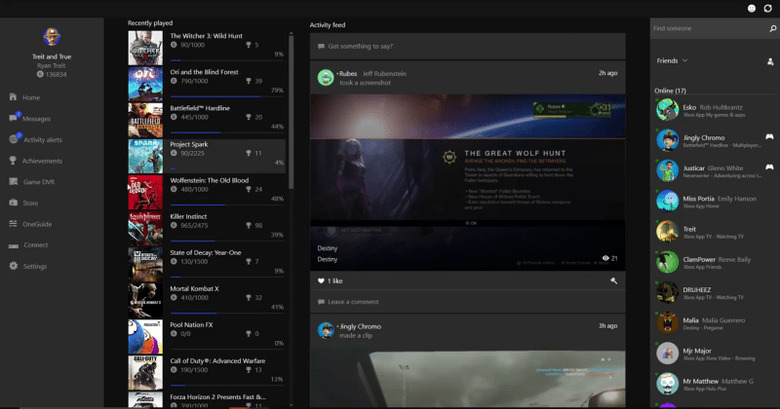Open Killer Instinct game entry

click(x=206, y=228)
